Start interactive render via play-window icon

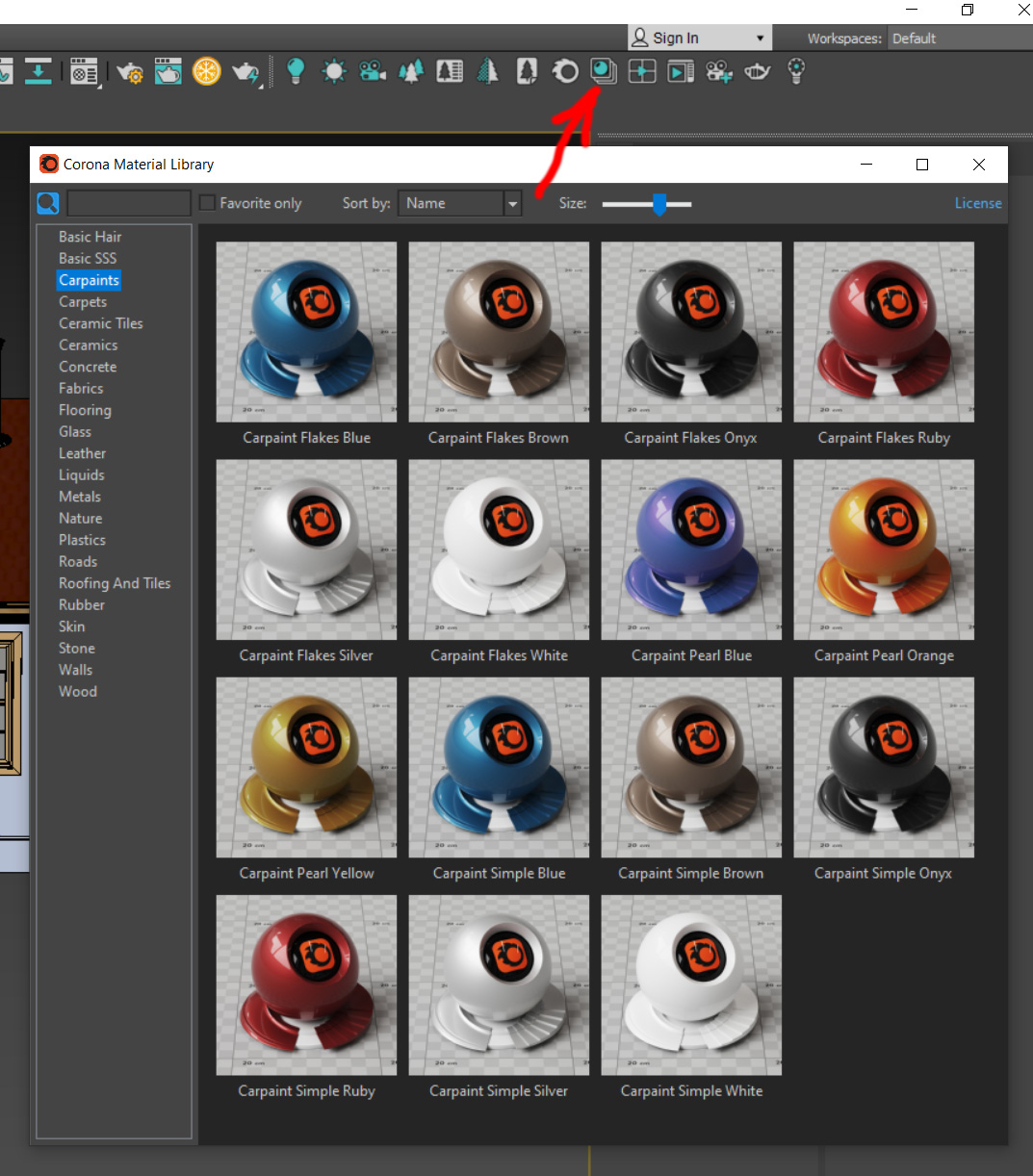681,71
